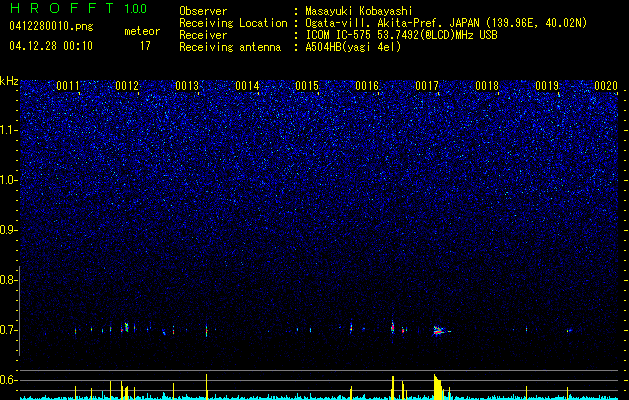Click the 0020 time marker
Viewport: 629px width, 400px height.
click(x=606, y=86)
